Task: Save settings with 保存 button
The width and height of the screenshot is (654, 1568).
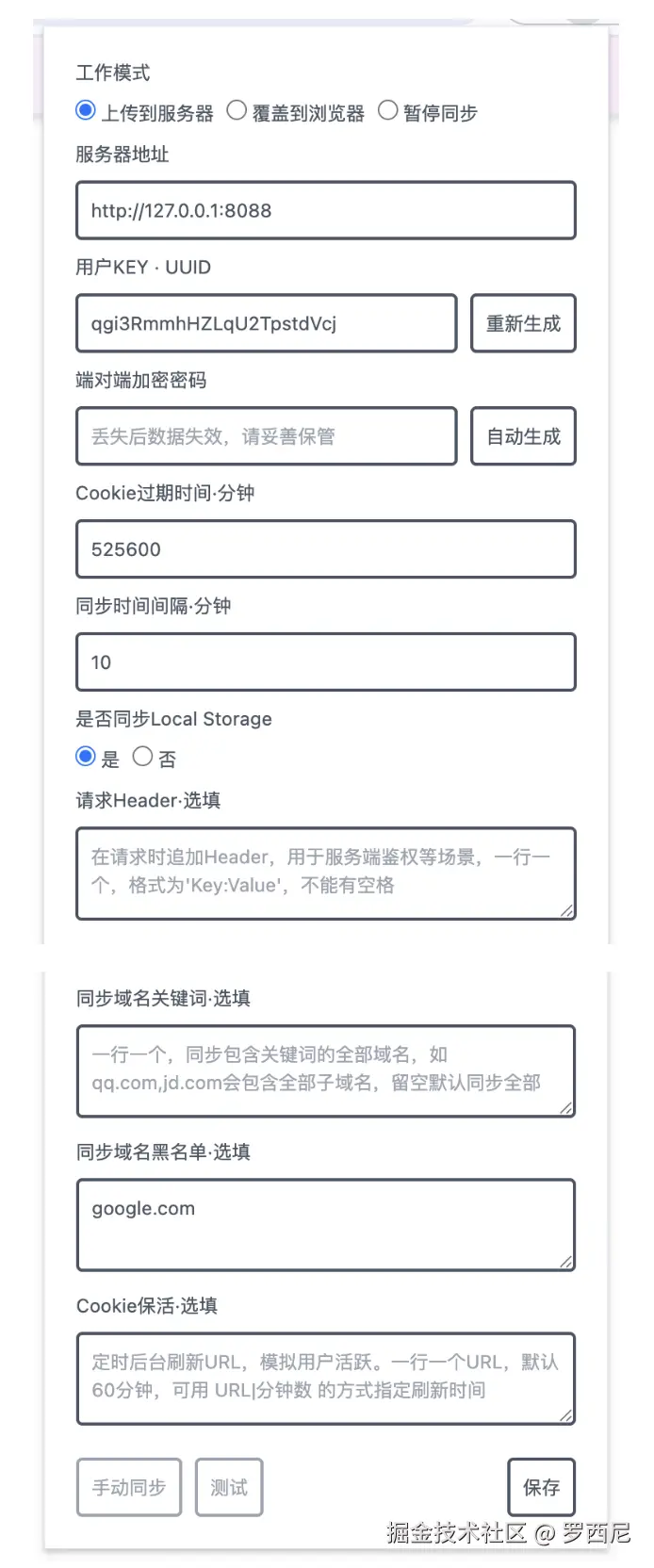Action: pyautogui.click(x=541, y=1487)
